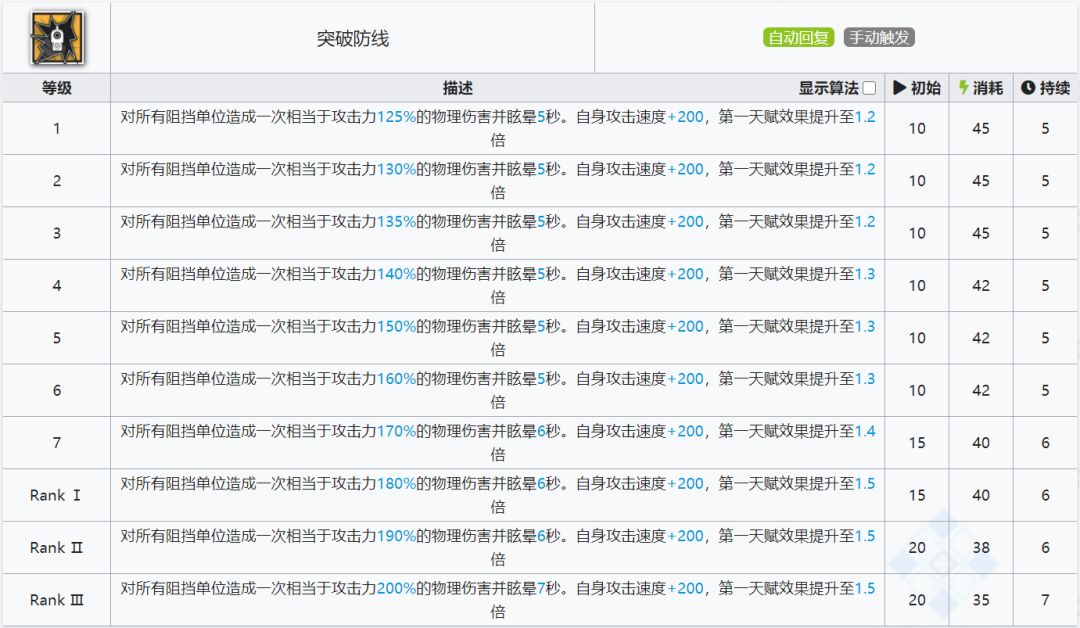Click the 突破防线 skill icon
The image size is (1080, 628).
coord(56,38)
